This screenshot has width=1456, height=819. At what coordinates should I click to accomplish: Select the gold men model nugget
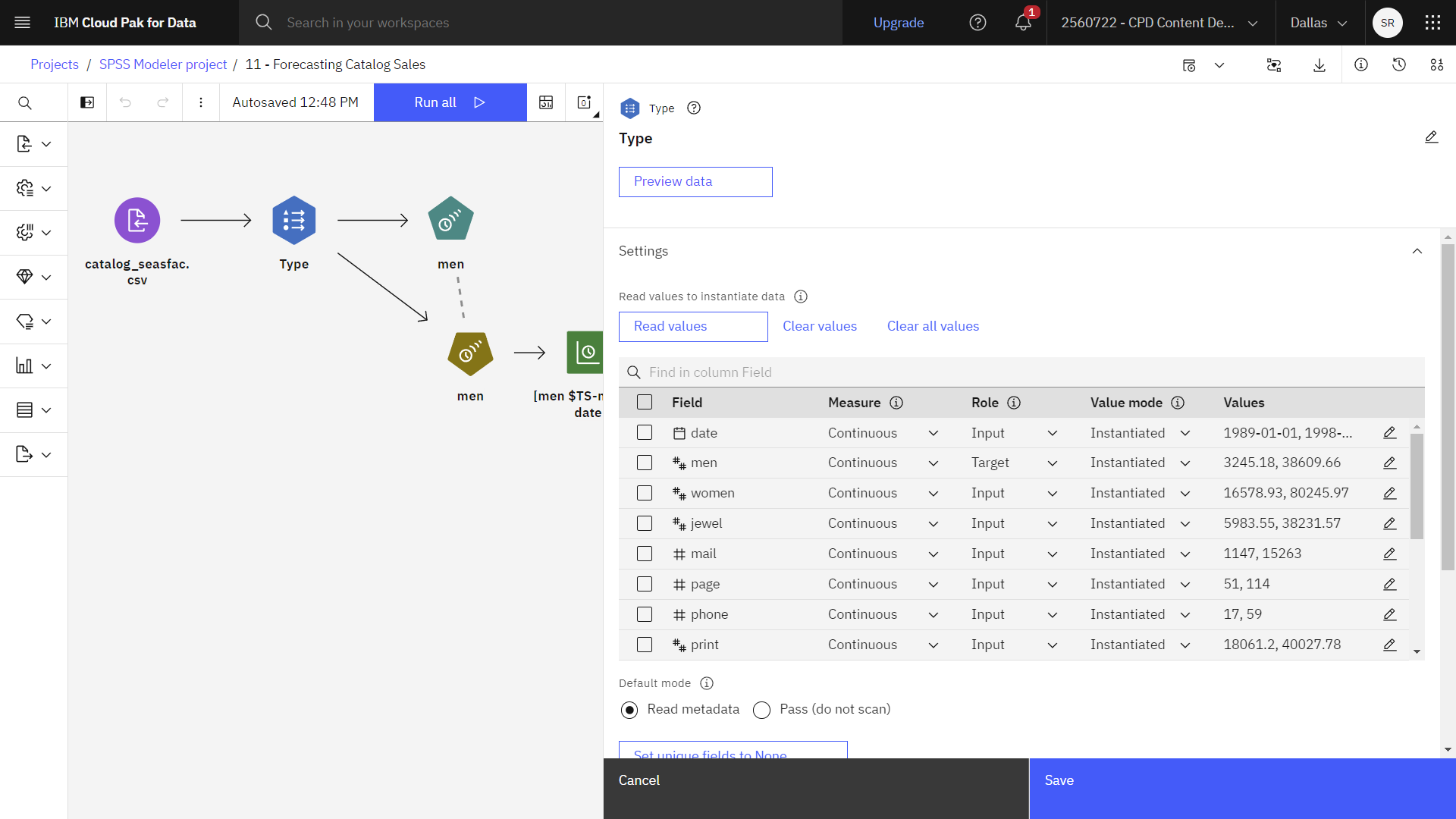tap(470, 353)
